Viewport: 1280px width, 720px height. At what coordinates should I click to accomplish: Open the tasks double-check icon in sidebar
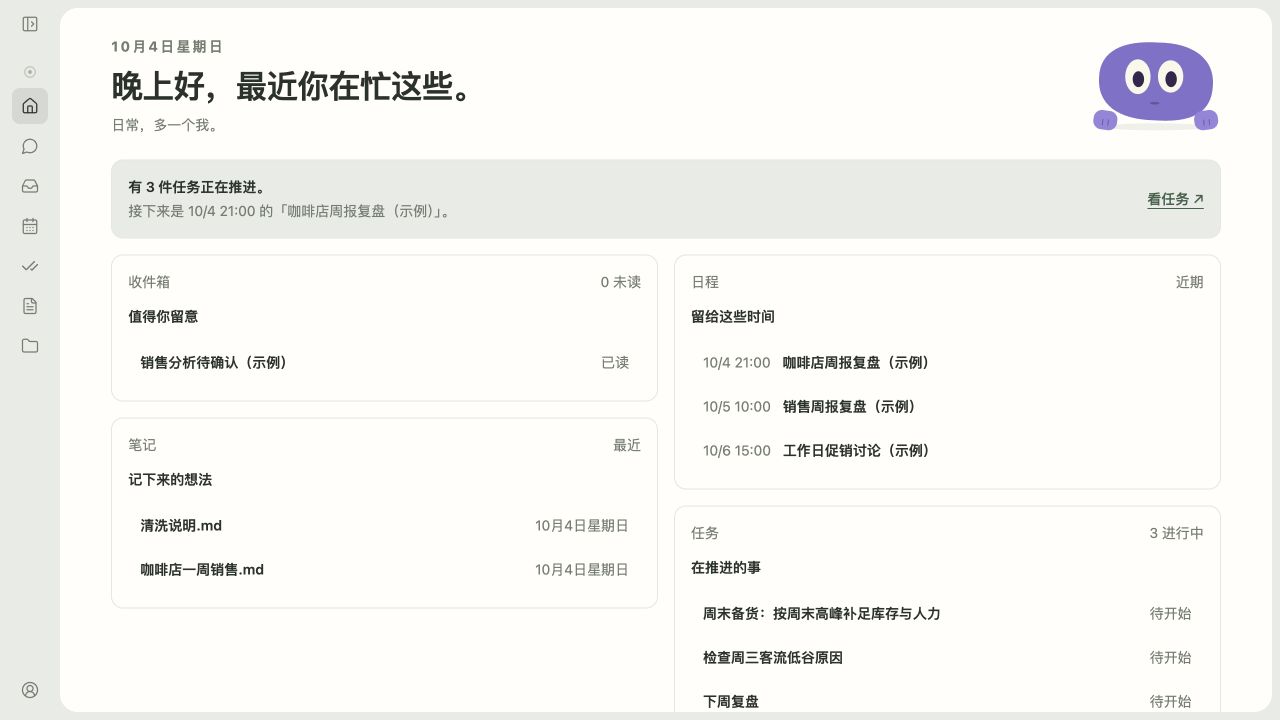[x=30, y=266]
